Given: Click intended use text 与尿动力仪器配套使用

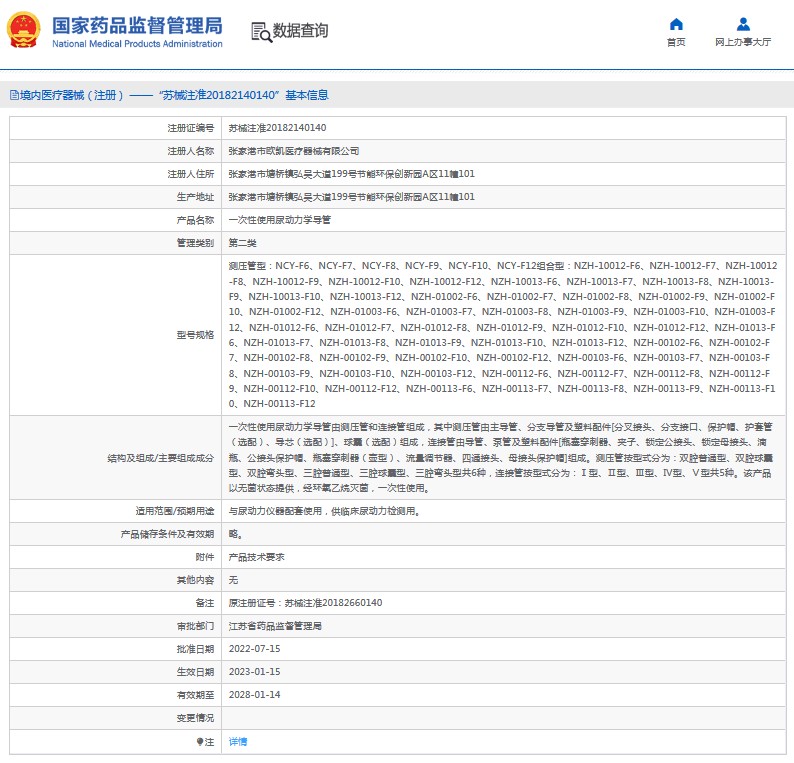Looking at the screenshot, I should (324, 511).
